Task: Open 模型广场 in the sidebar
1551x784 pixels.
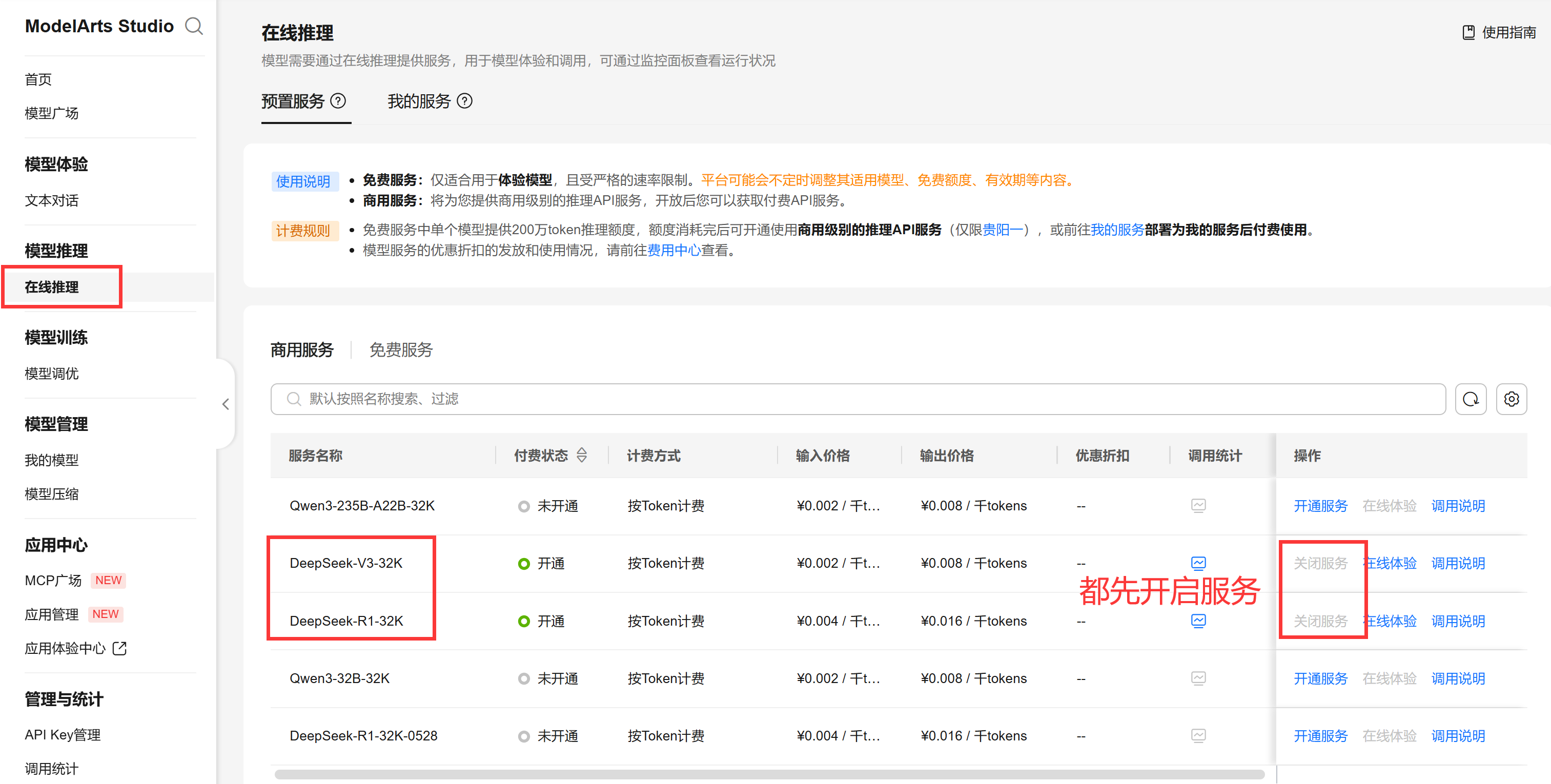Action: point(51,113)
